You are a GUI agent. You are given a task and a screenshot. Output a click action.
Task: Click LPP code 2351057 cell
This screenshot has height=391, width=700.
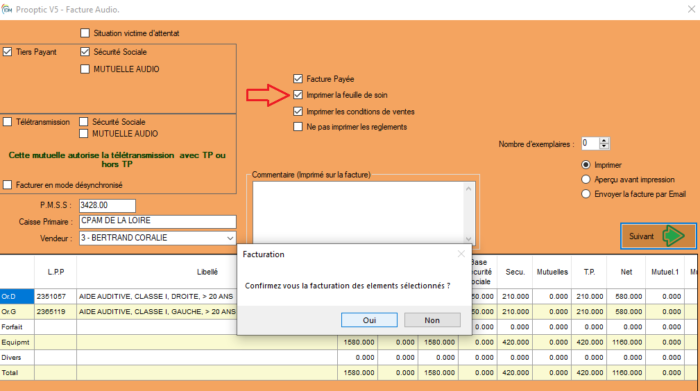55,296
